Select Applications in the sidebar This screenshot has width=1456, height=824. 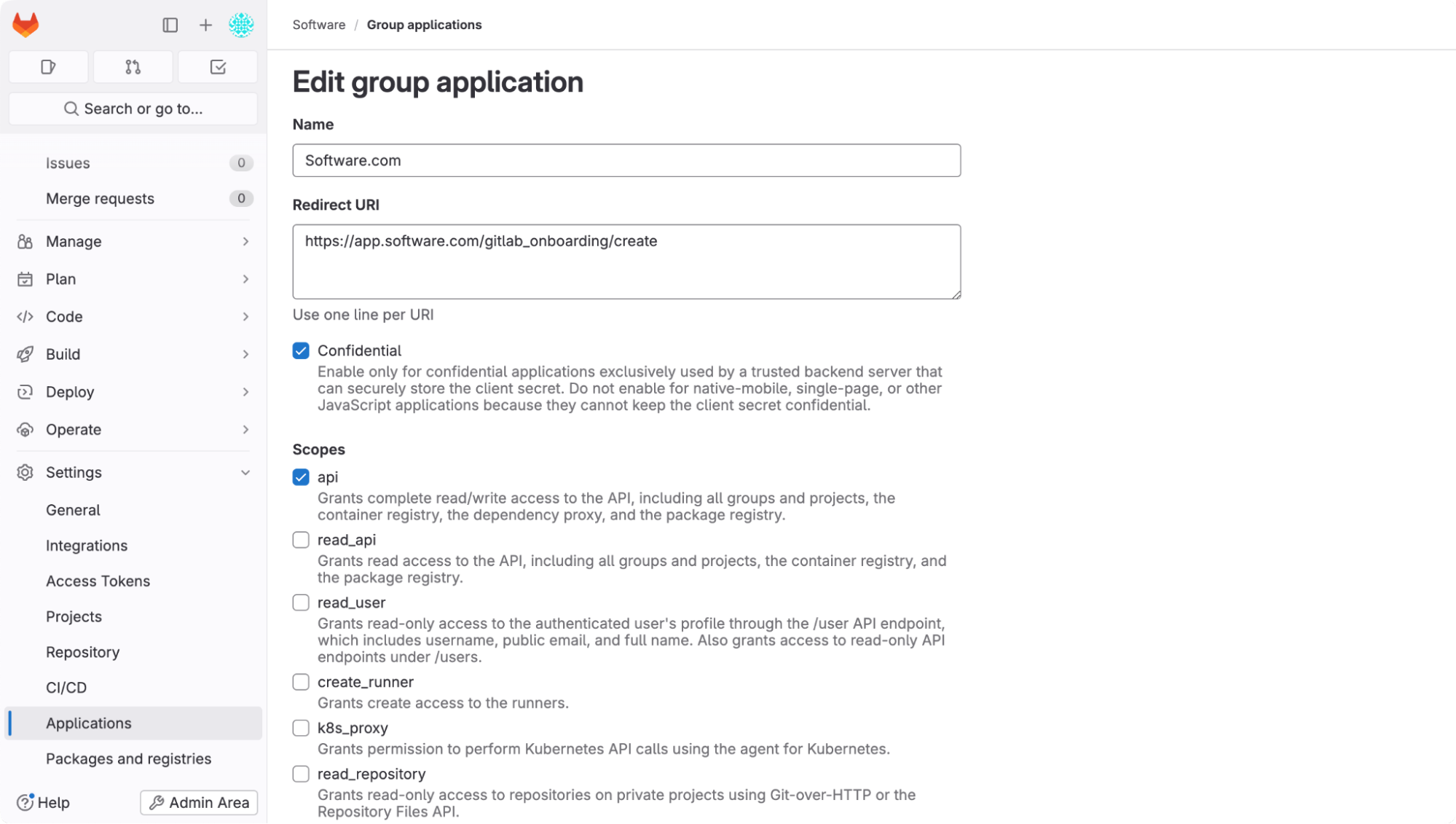(x=88, y=723)
